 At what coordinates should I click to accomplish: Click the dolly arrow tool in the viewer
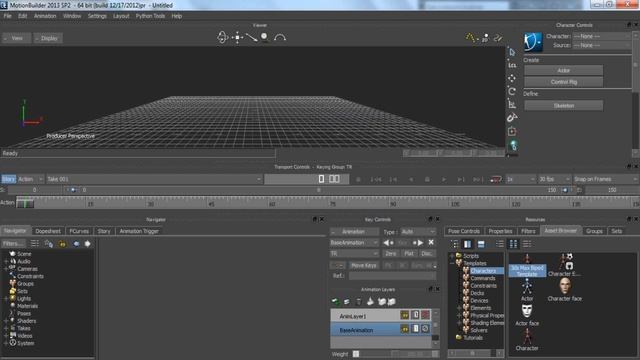click(251, 38)
